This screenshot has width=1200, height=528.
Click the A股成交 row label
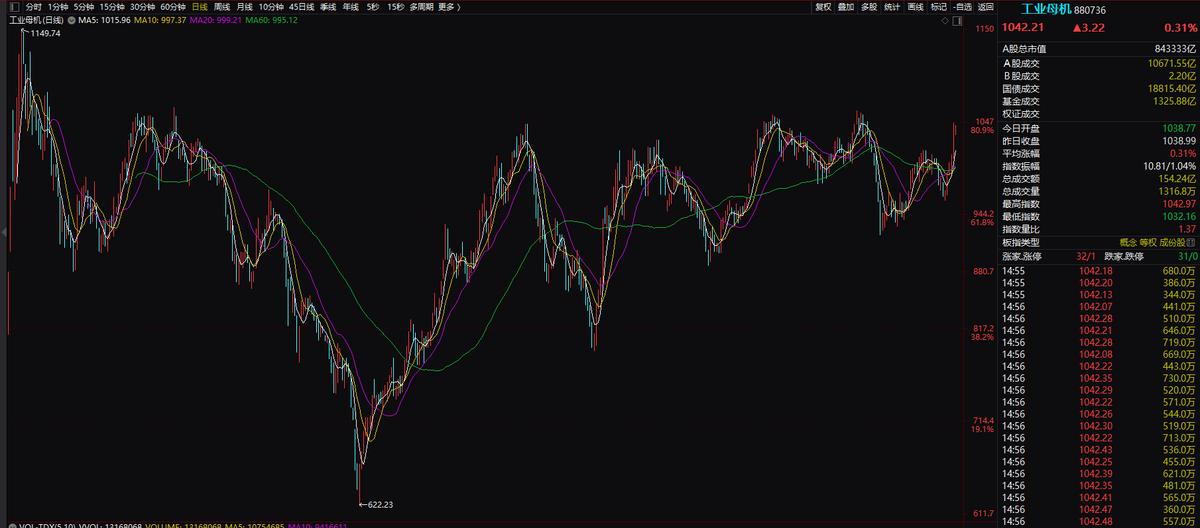tap(1022, 62)
